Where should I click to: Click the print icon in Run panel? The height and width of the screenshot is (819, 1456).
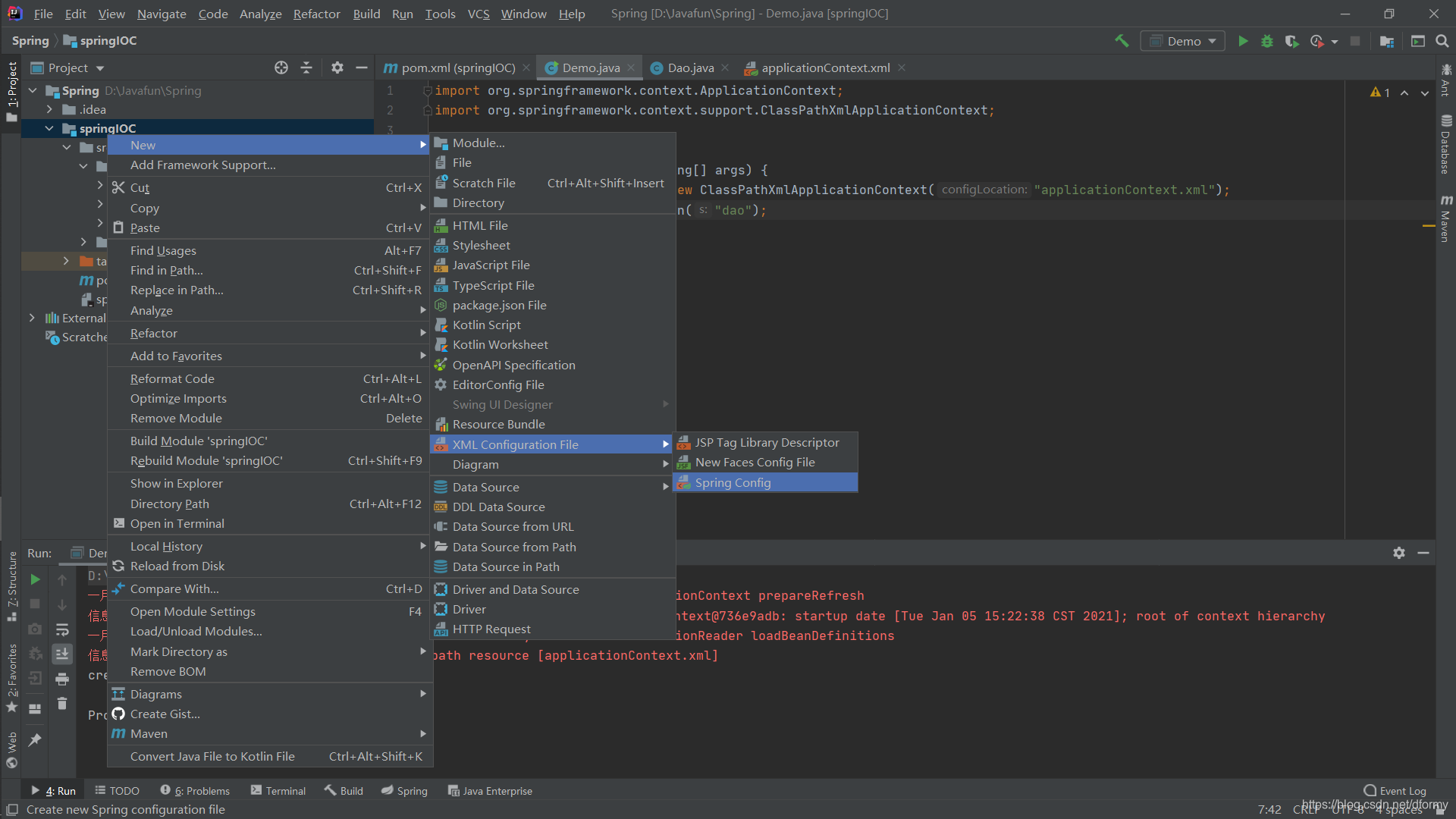pyautogui.click(x=62, y=679)
